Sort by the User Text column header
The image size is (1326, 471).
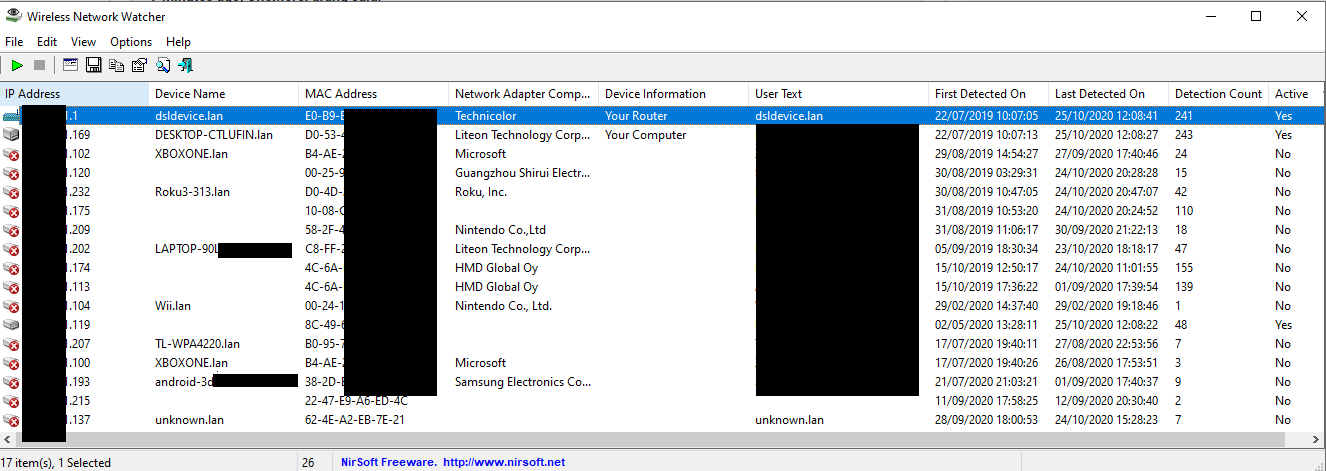pyautogui.click(x=839, y=94)
